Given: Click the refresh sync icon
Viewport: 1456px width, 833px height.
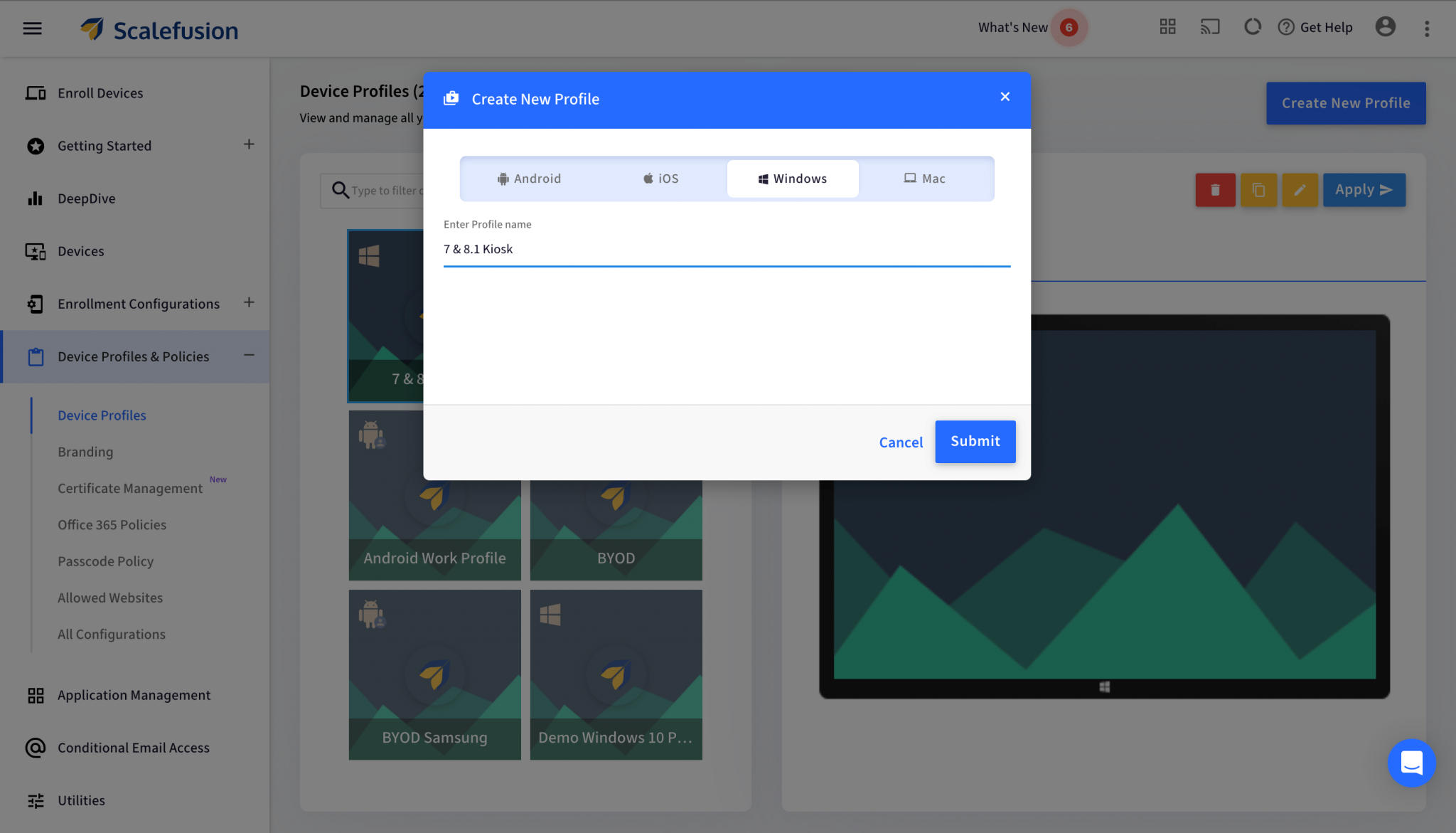Looking at the screenshot, I should click(x=1252, y=27).
